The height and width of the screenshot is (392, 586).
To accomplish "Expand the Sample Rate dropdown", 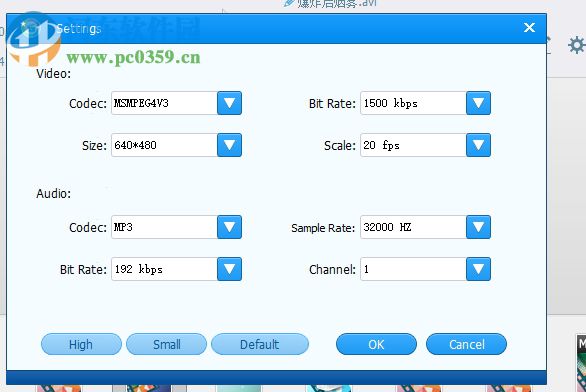I will (478, 227).
